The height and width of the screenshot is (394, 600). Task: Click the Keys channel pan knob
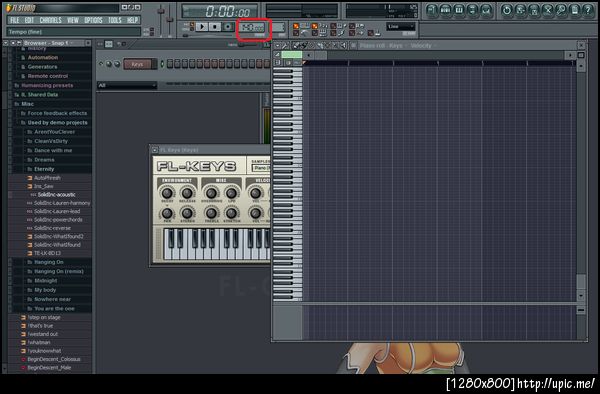click(x=109, y=64)
